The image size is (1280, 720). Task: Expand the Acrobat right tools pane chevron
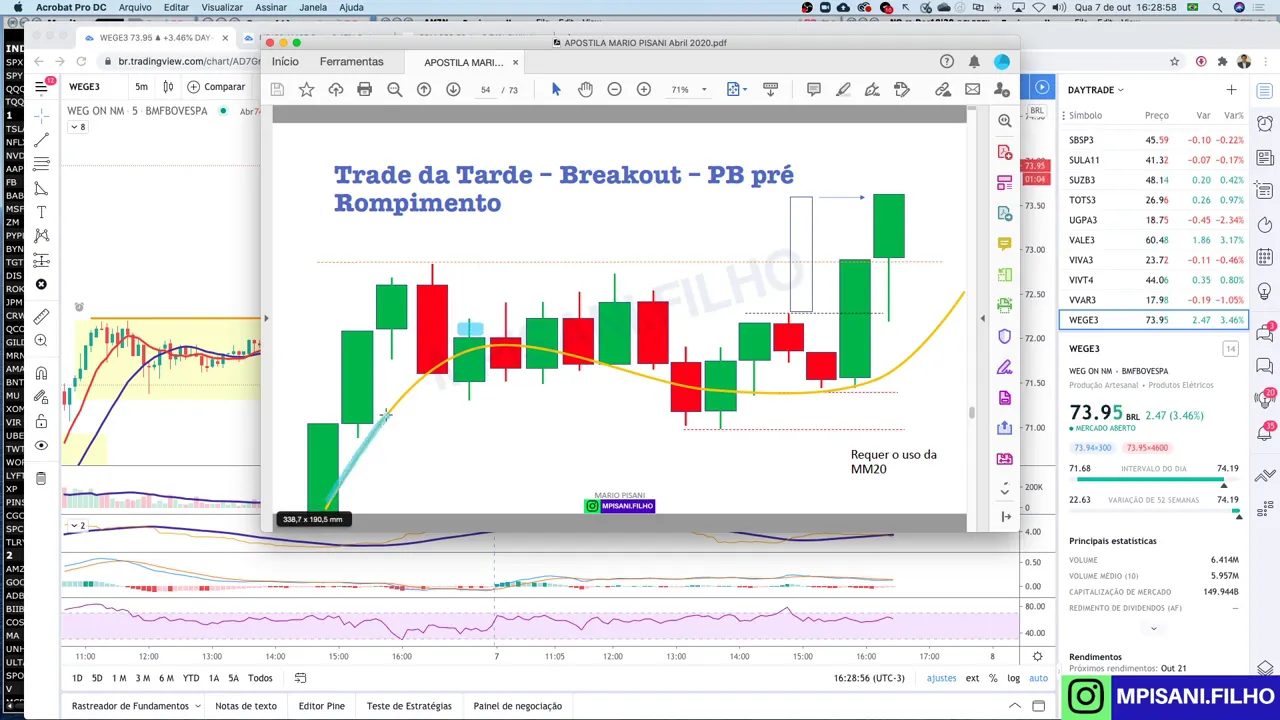[1005, 490]
